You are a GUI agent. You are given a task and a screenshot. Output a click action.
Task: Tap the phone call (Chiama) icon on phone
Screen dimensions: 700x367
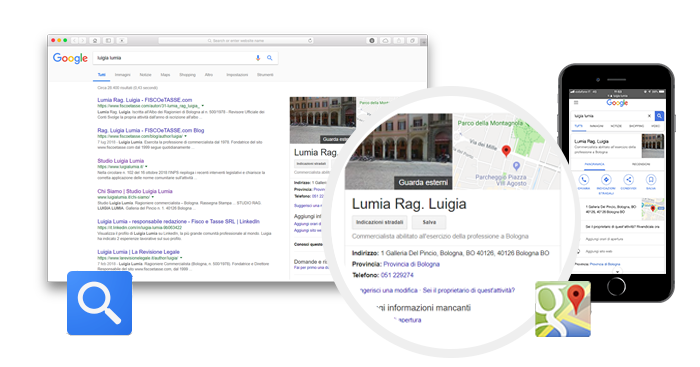click(584, 180)
